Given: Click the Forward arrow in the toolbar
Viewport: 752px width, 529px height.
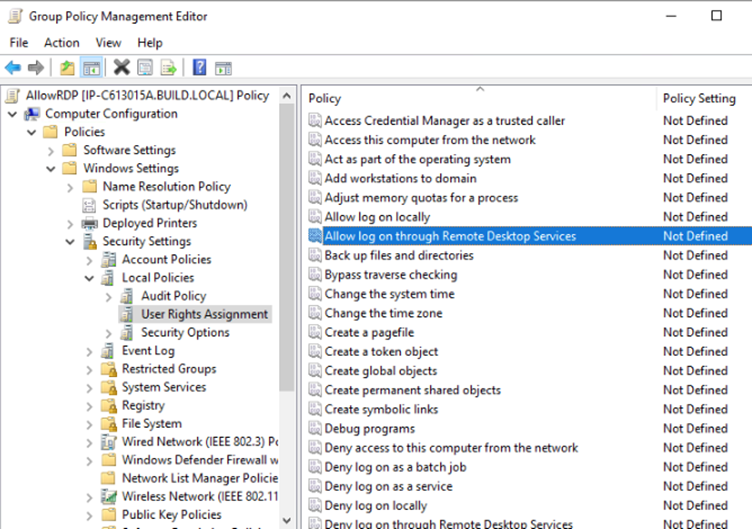Looking at the screenshot, I should click(36, 68).
